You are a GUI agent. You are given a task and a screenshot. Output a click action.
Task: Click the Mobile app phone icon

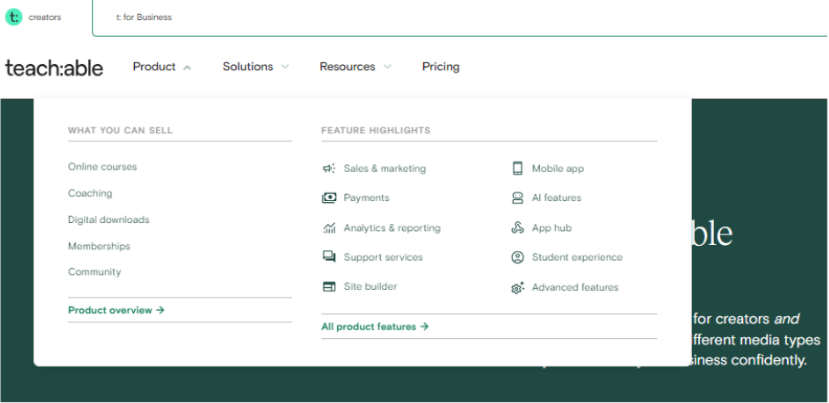tap(518, 169)
